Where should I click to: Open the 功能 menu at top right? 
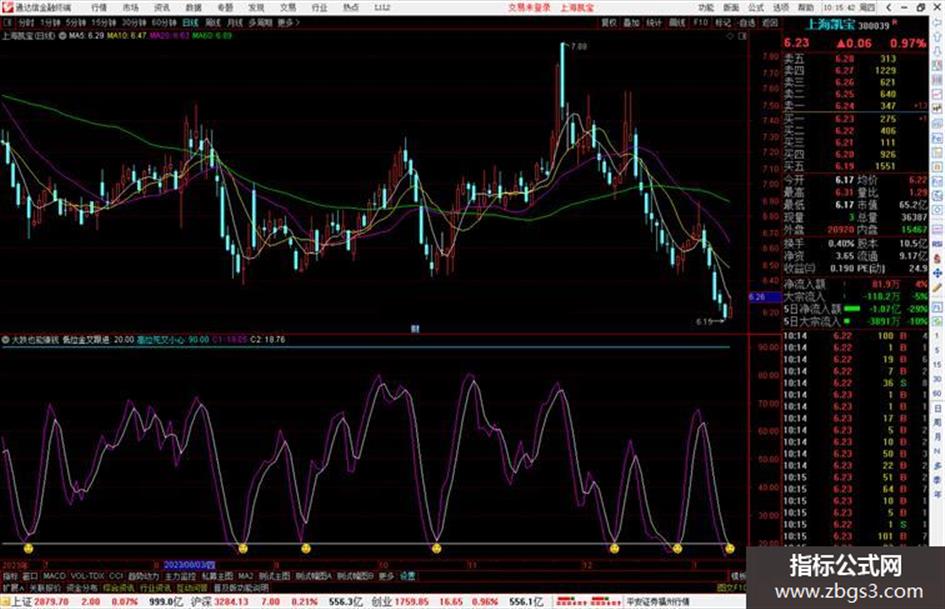click(x=706, y=7)
